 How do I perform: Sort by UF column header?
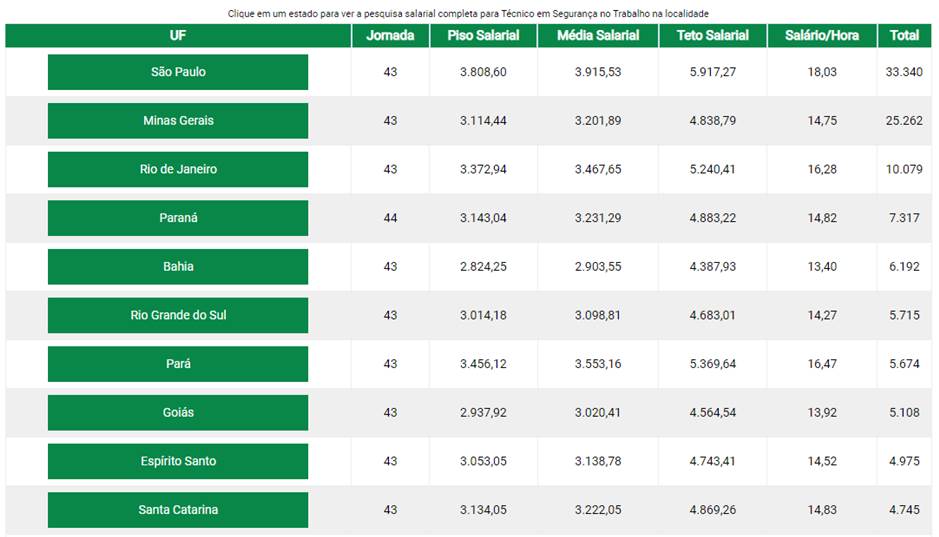(x=178, y=35)
